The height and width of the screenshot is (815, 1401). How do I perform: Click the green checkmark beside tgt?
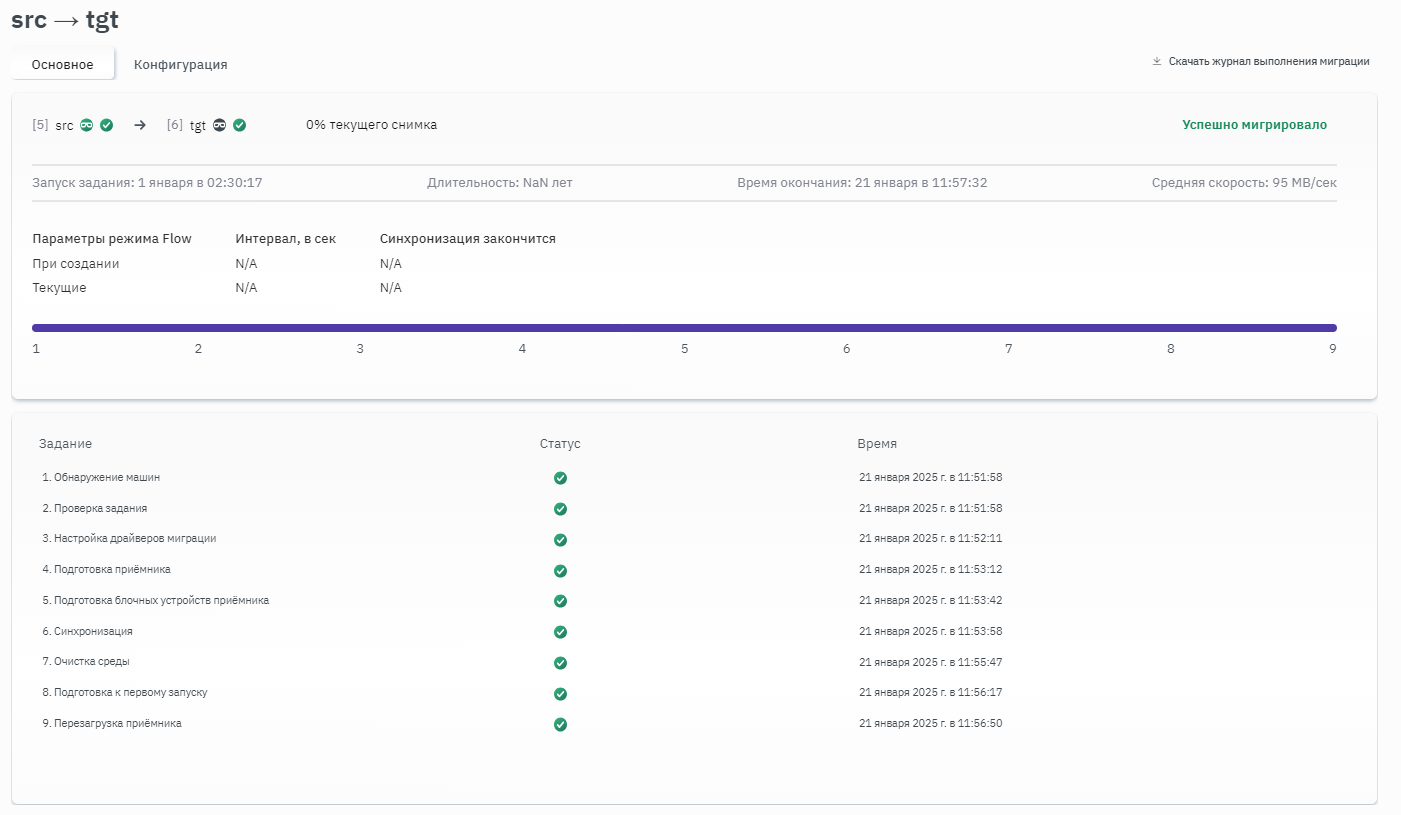[x=240, y=125]
